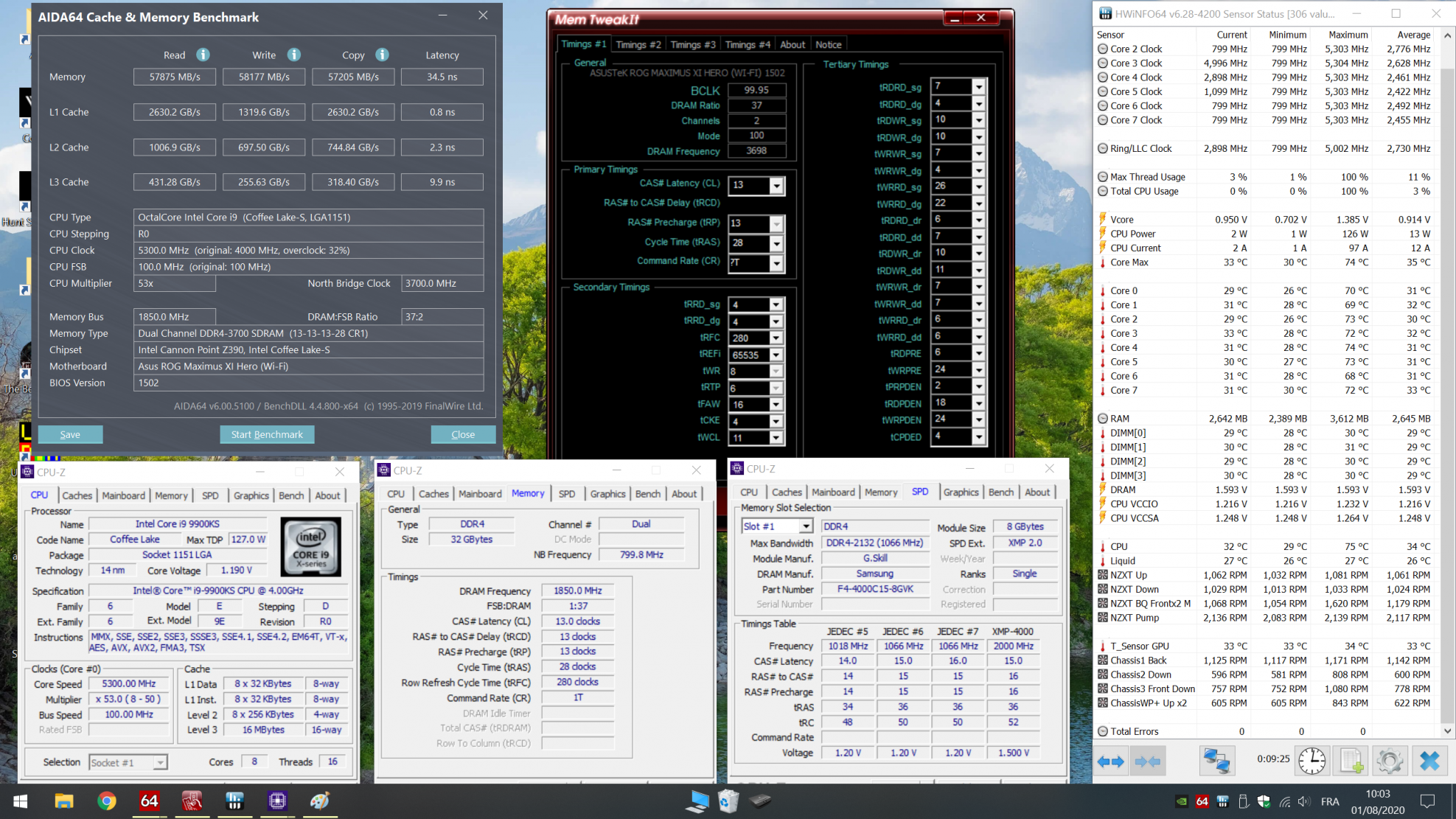Open tREFI dropdown arrow

pos(776,355)
